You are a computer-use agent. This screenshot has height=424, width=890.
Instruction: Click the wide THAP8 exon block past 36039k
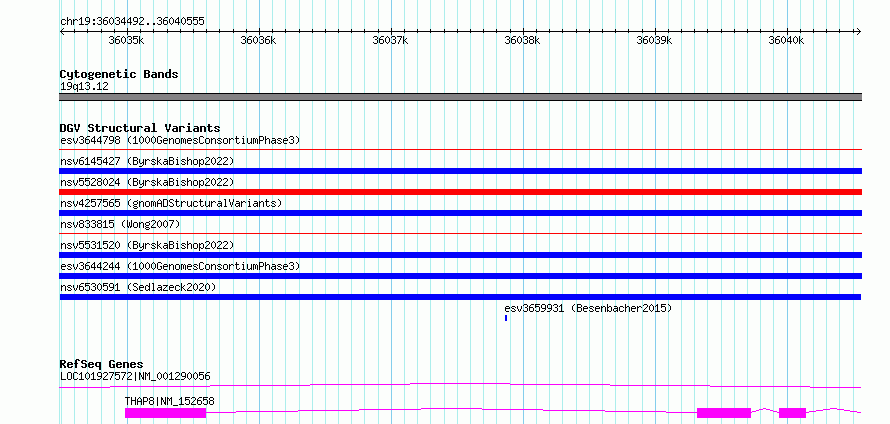(724, 413)
